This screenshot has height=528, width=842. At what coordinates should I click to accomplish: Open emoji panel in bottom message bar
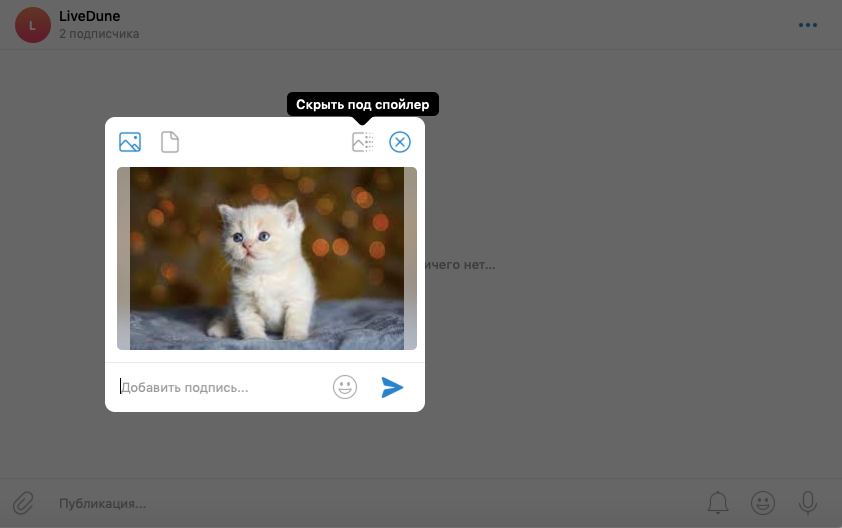click(x=763, y=503)
